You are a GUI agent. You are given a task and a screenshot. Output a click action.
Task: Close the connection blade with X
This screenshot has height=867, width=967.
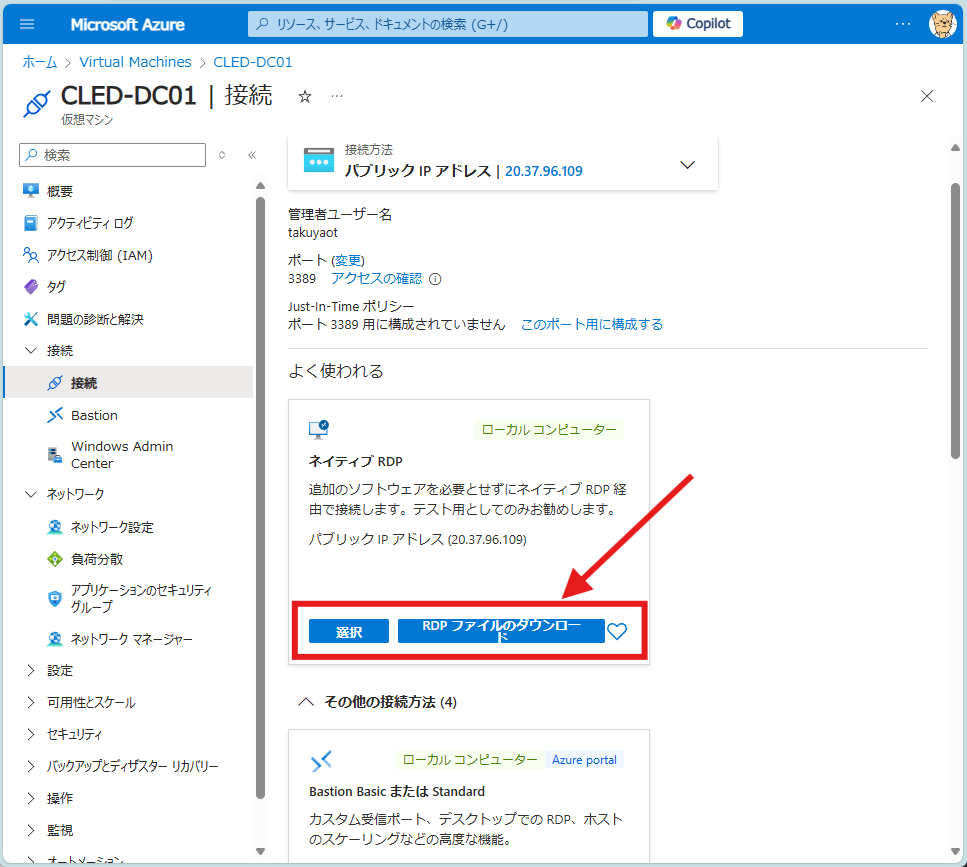926,96
